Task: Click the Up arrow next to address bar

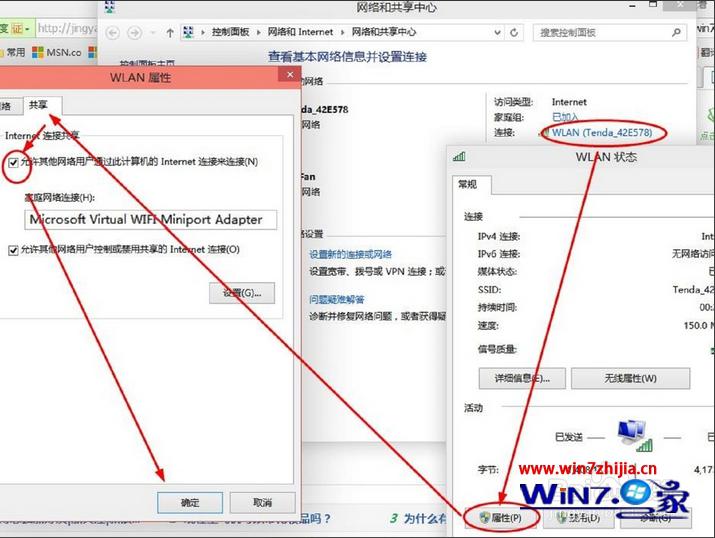Action: click(x=170, y=33)
